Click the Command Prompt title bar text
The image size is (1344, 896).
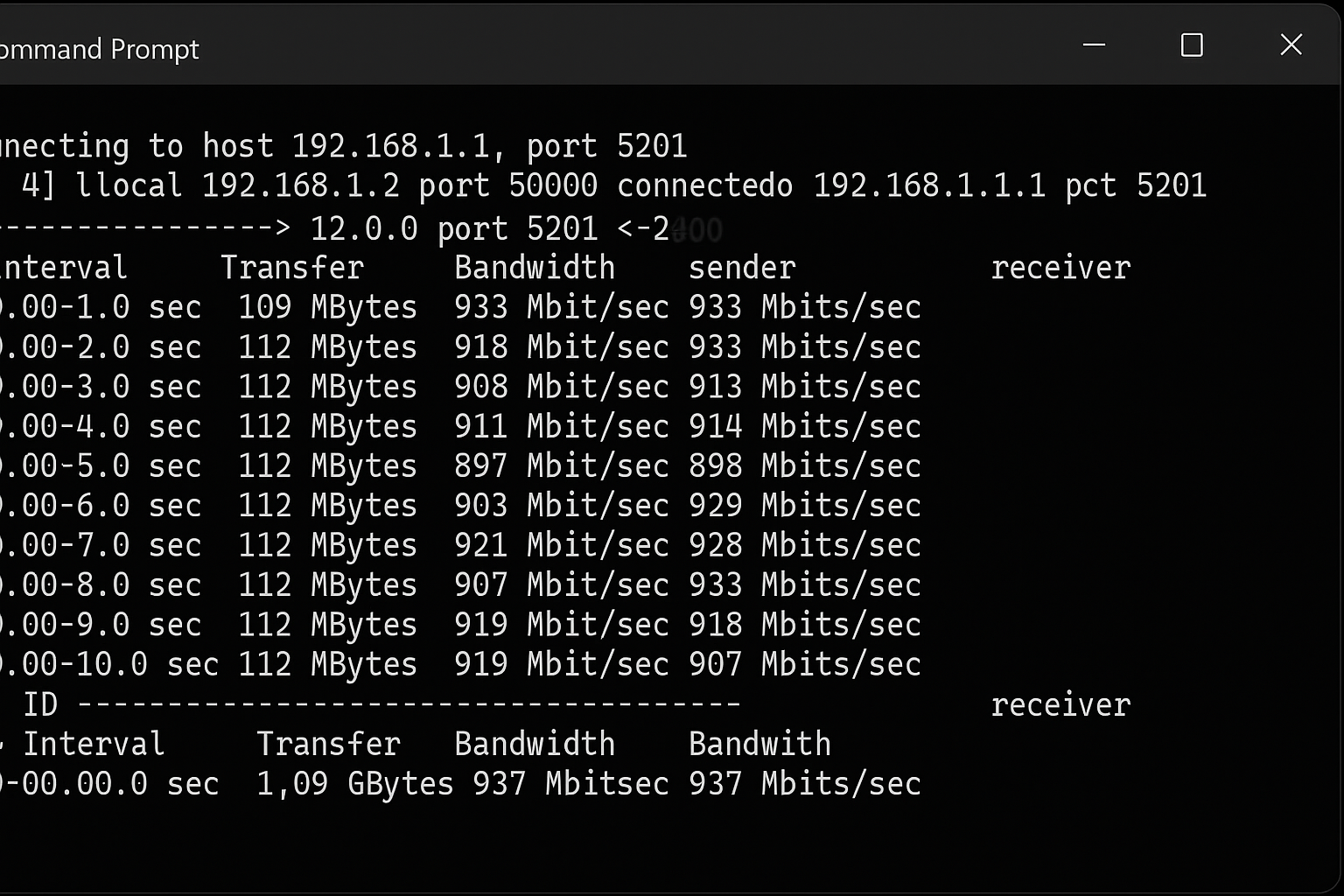click(101, 50)
